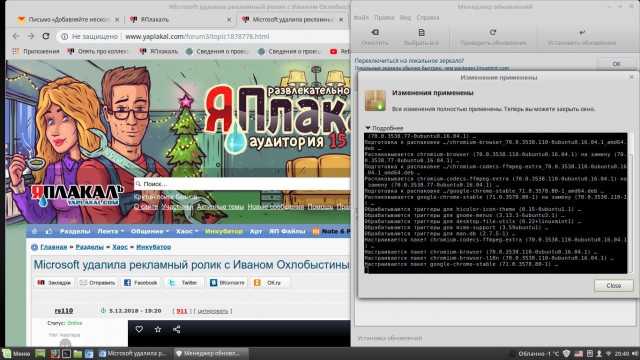Click Выбрать все toolbar button

point(421,37)
